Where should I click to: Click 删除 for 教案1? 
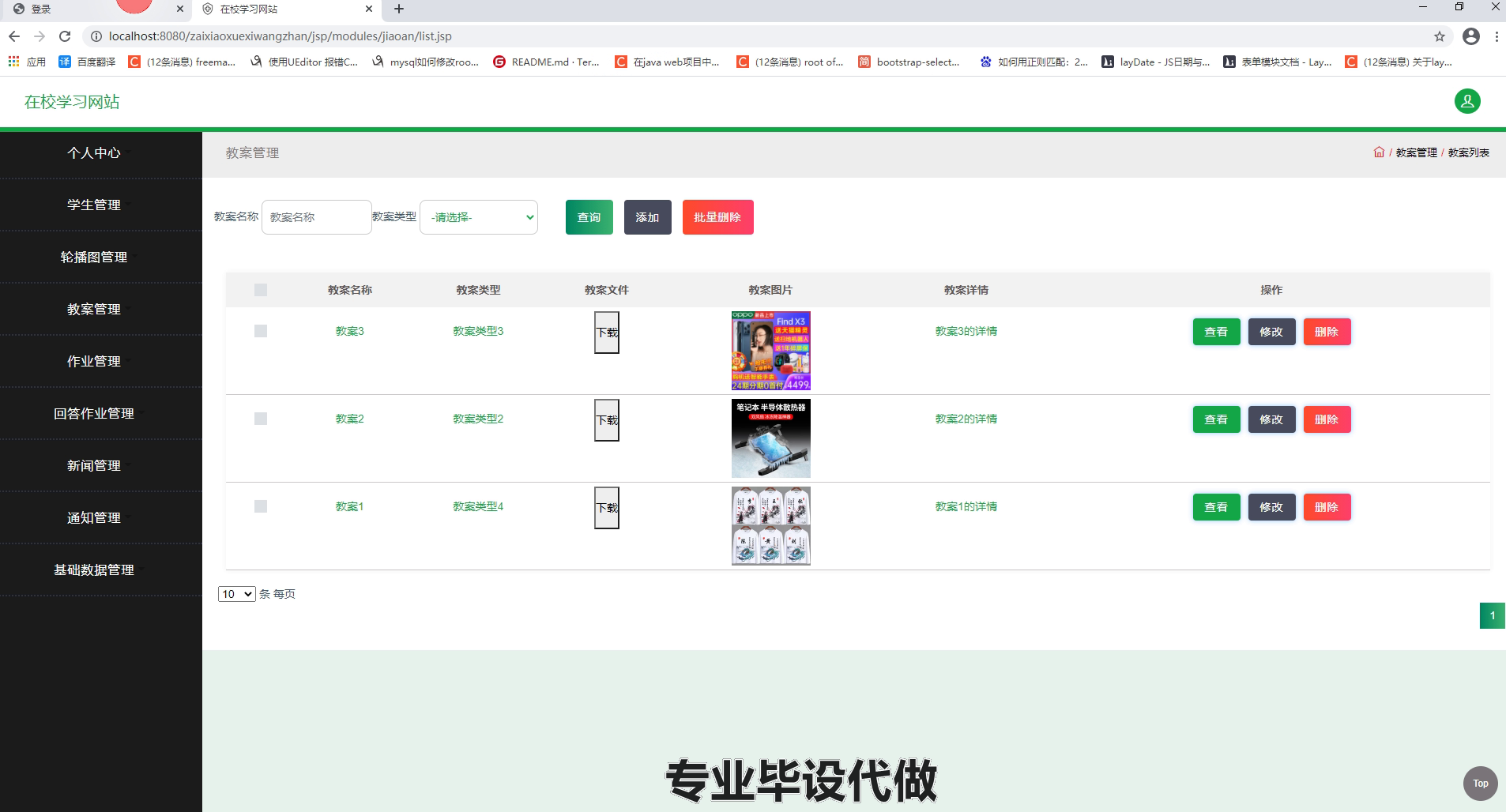tap(1327, 507)
